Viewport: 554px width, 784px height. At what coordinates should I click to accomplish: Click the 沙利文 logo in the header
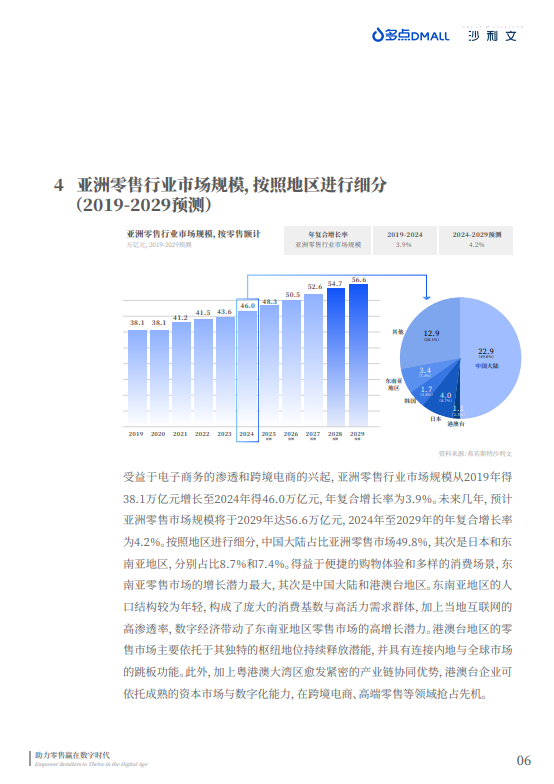(492, 36)
